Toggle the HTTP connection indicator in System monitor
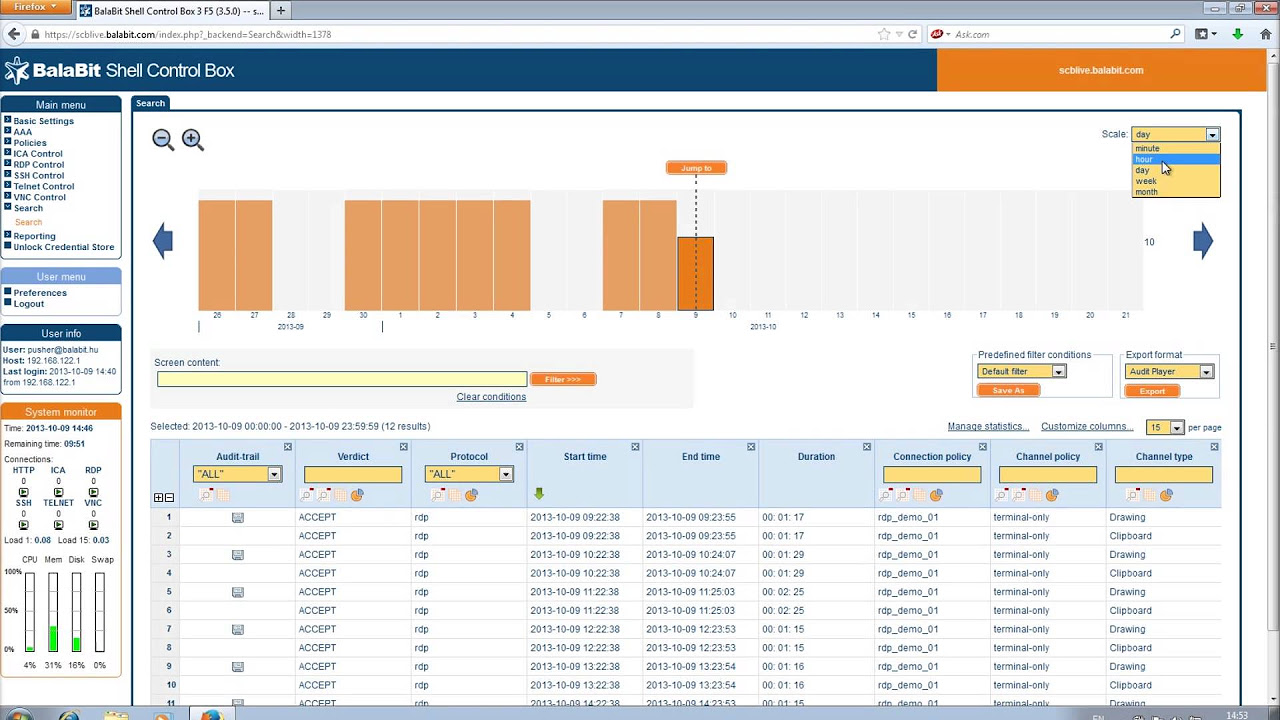Screen dimensions: 1280x720 click(x=23, y=492)
